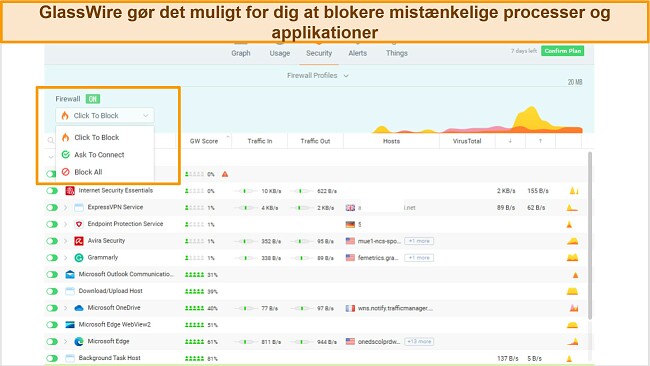Select the Security tab

pyautogui.click(x=319, y=53)
